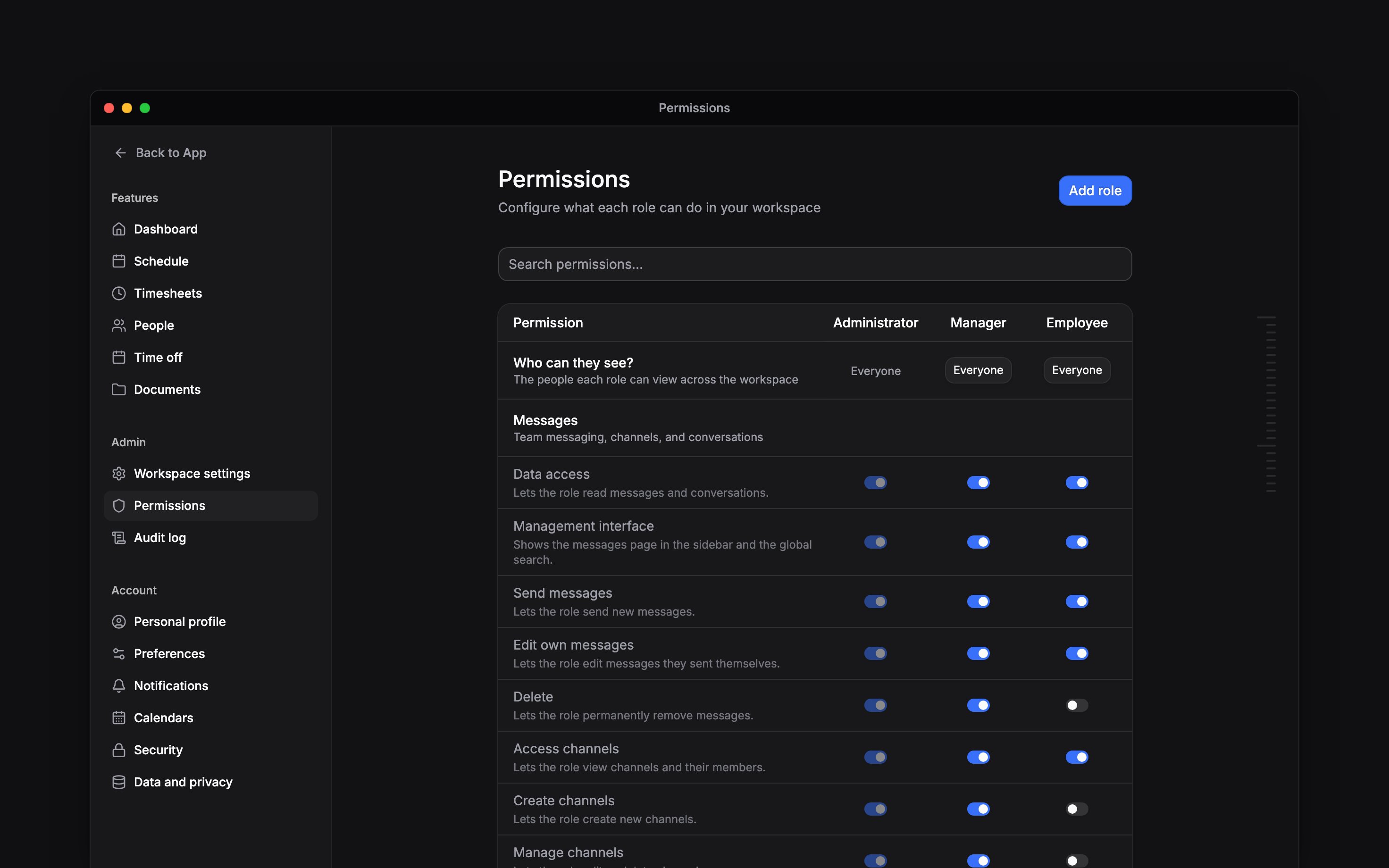Image resolution: width=1389 pixels, height=868 pixels.
Task: Click the People users icon
Action: coord(119,325)
